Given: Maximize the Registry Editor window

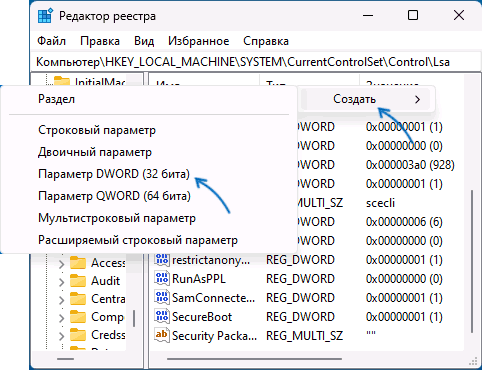Looking at the screenshot, I should [413, 15].
